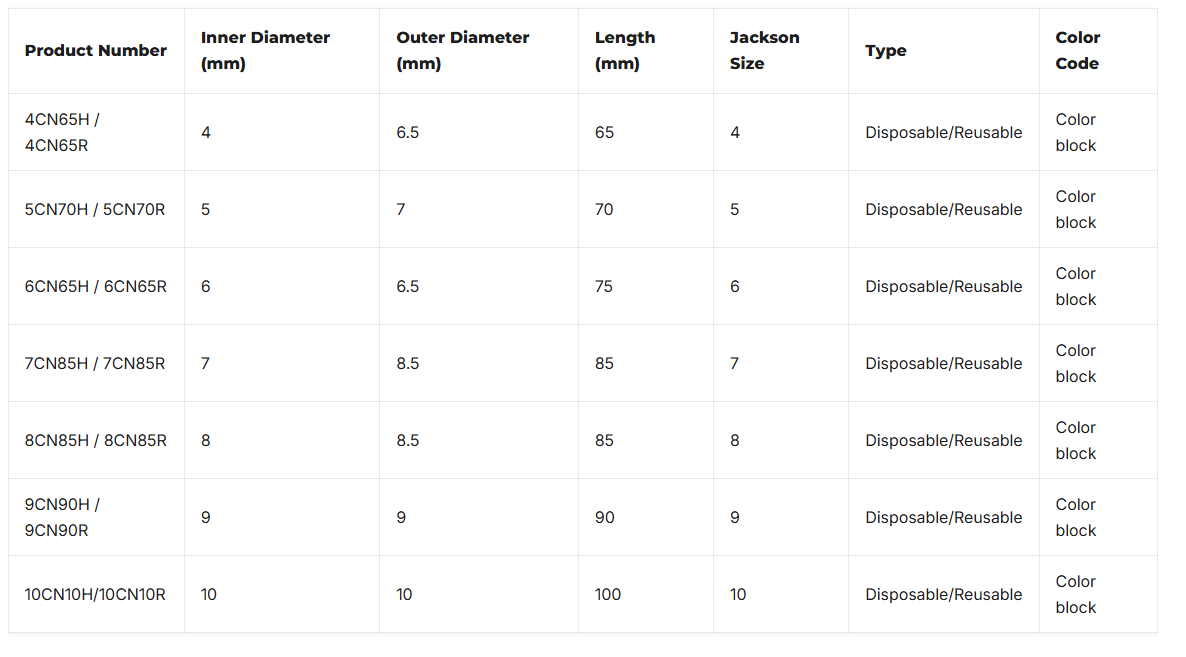This screenshot has width=1186, height=657.
Task: Click the Length (mm) column header
Action: pos(625,51)
